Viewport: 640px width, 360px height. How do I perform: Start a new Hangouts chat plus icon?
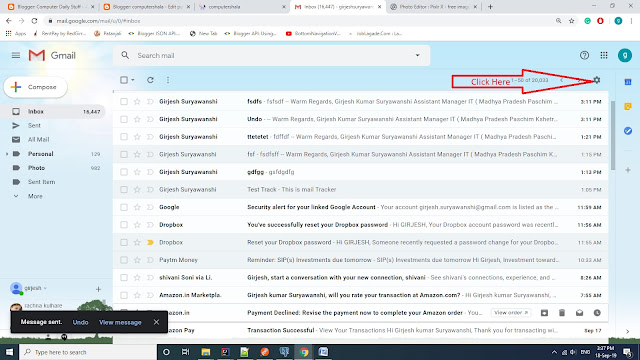tap(98, 289)
